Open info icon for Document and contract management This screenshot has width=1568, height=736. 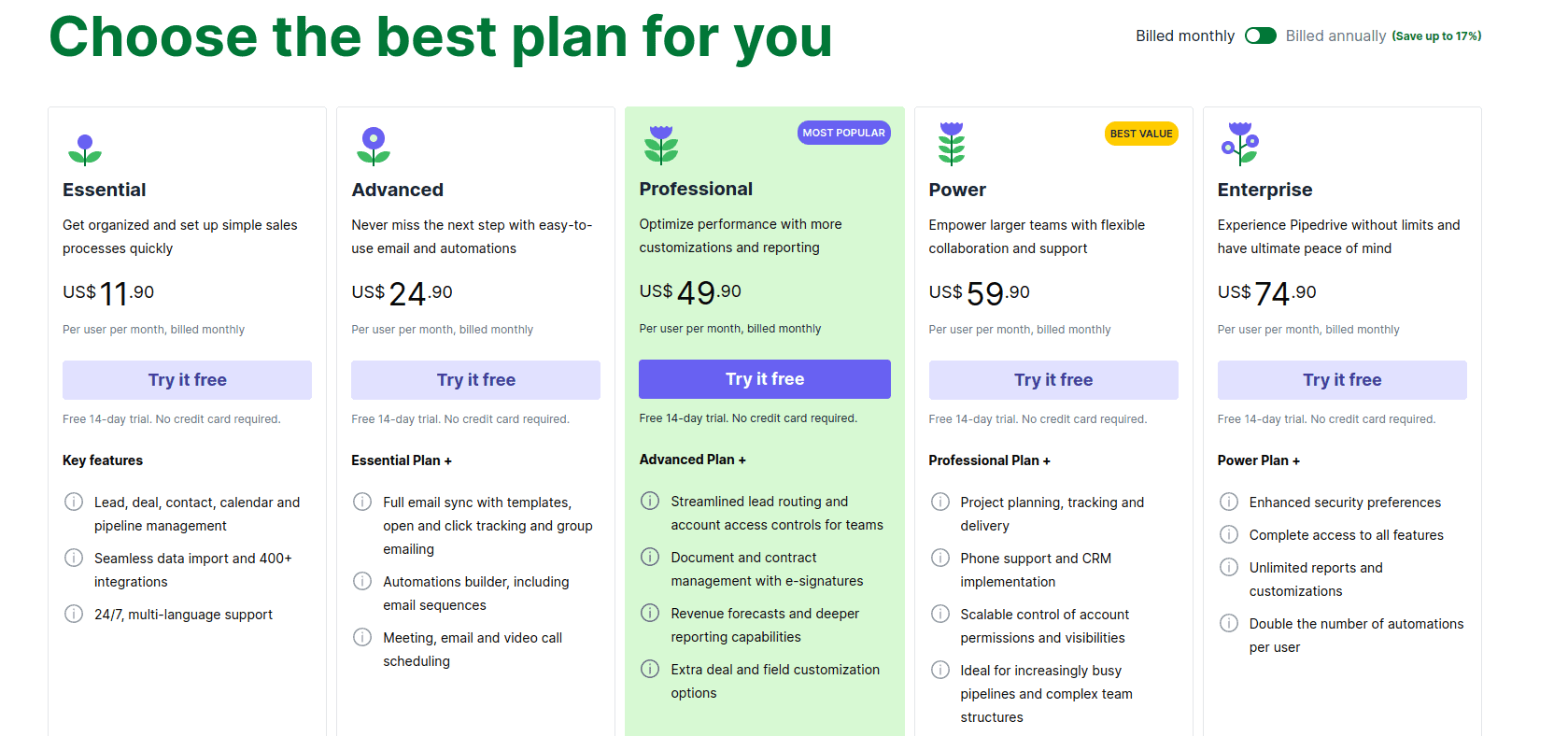pyautogui.click(x=649, y=557)
